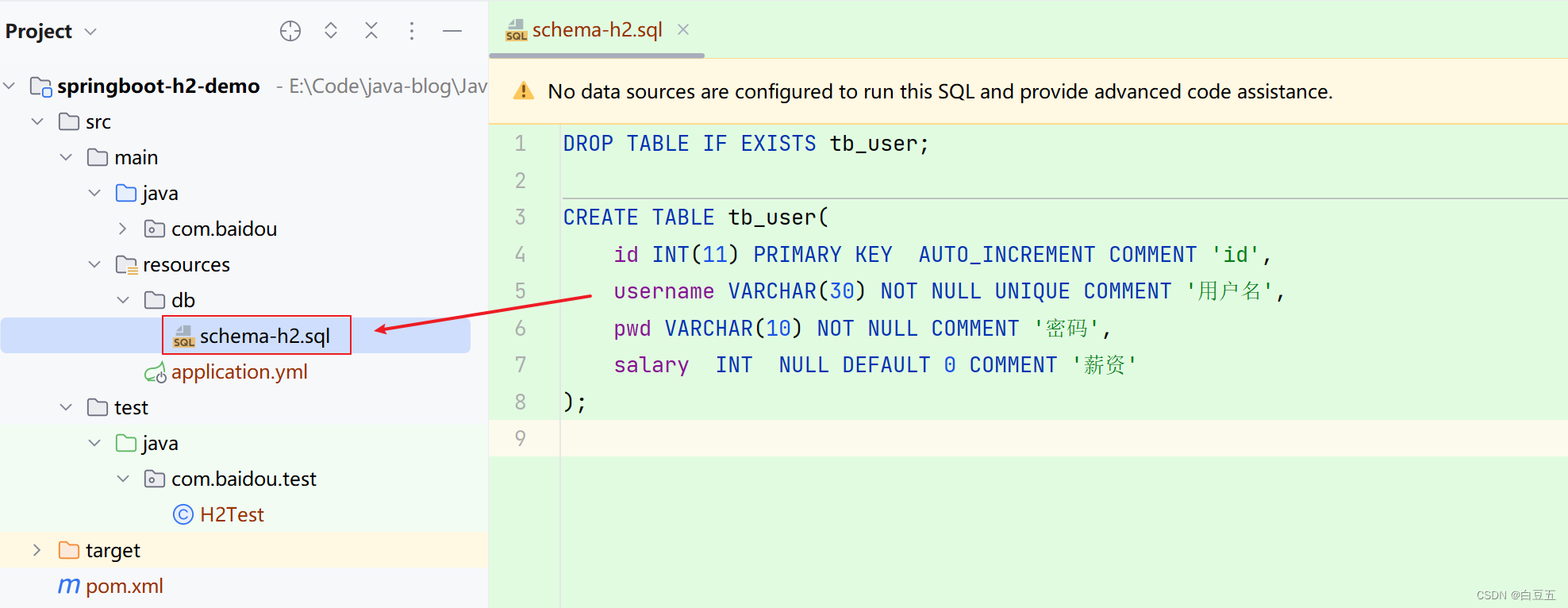Click the db folder icon
The image size is (1568, 608).
155,300
